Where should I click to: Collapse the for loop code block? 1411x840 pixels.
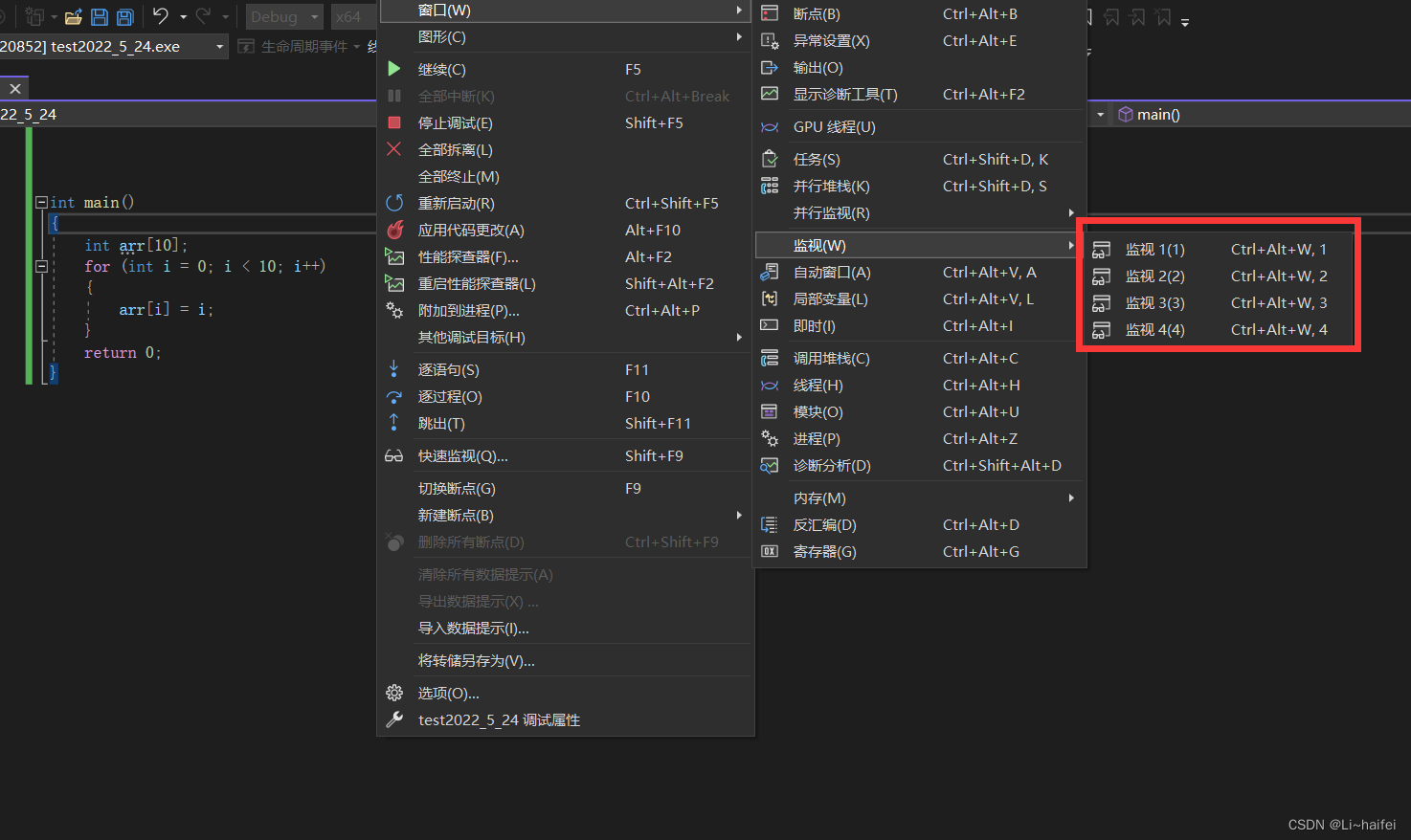41,266
